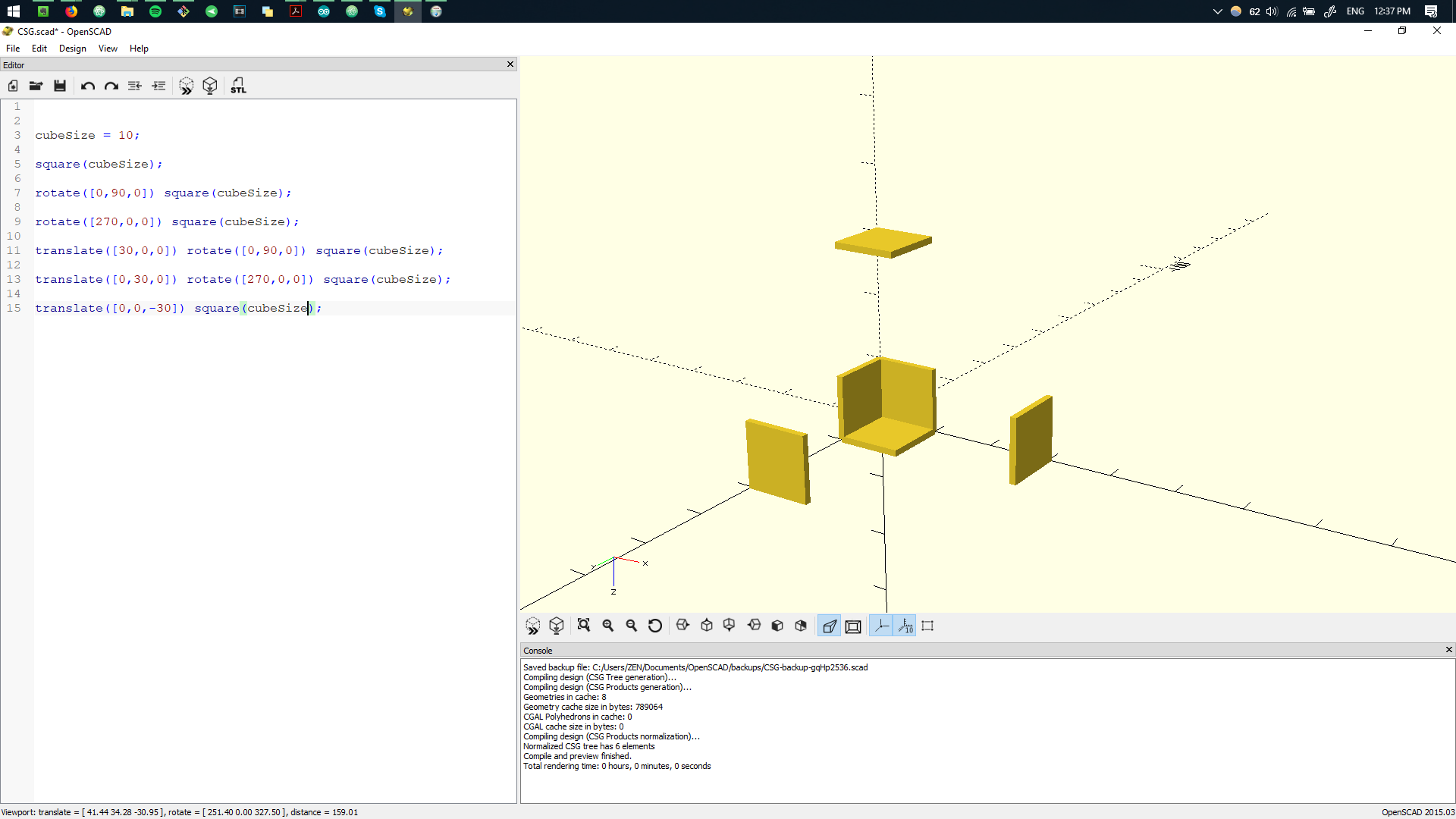Image resolution: width=1456 pixels, height=819 pixels.
Task: Show hidden system tray icons
Action: tap(1217, 11)
